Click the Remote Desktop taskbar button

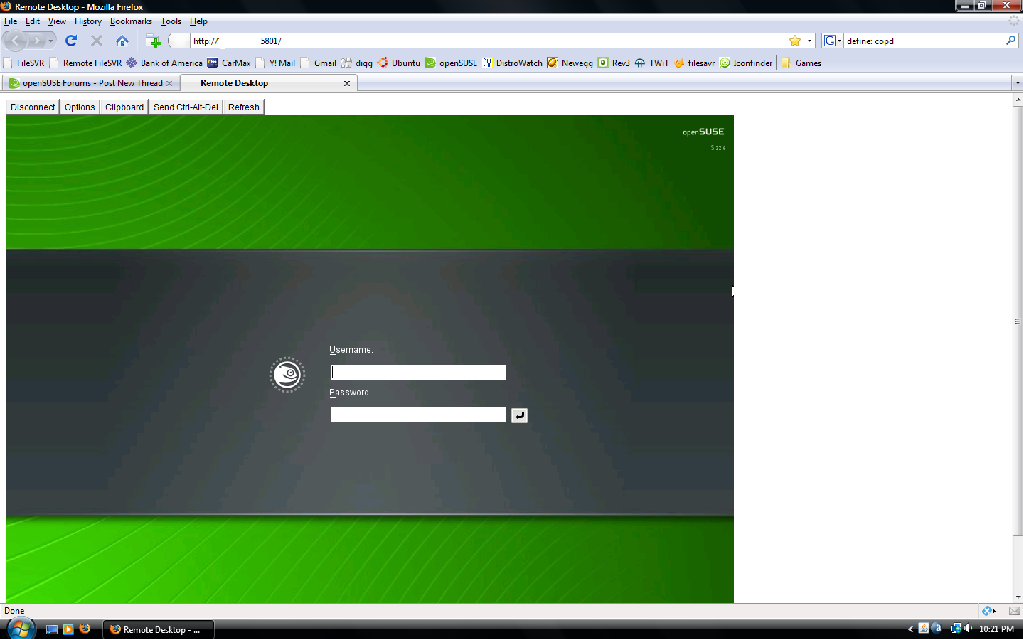[x=159, y=629]
